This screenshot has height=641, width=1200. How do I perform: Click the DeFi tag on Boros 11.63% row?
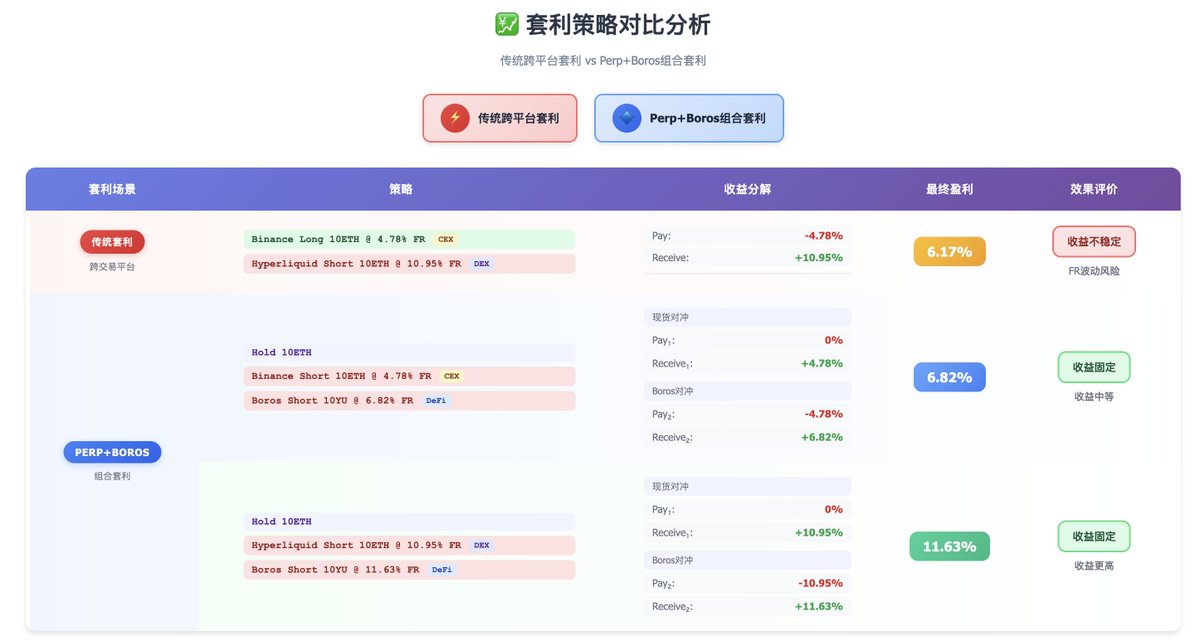coord(442,569)
